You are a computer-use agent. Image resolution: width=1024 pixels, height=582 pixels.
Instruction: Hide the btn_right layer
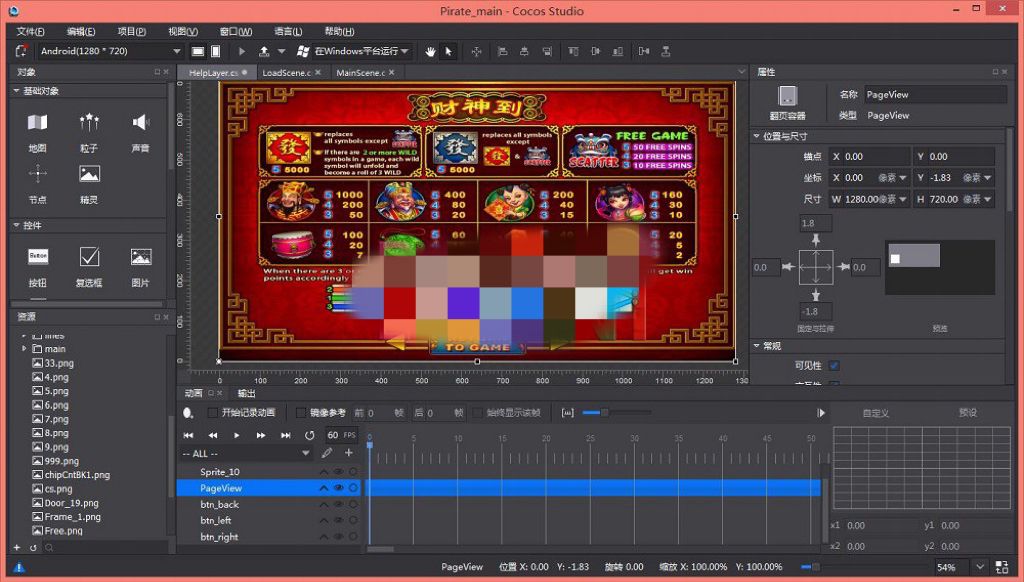coord(338,537)
